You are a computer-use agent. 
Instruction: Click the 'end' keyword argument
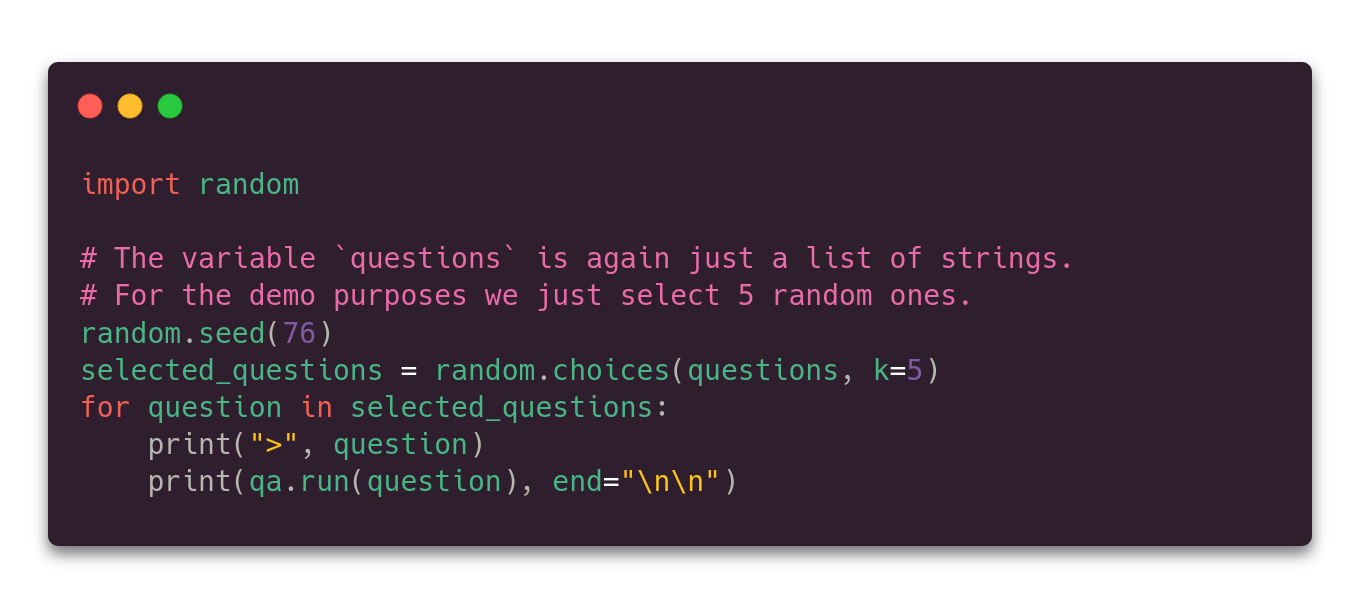point(577,482)
